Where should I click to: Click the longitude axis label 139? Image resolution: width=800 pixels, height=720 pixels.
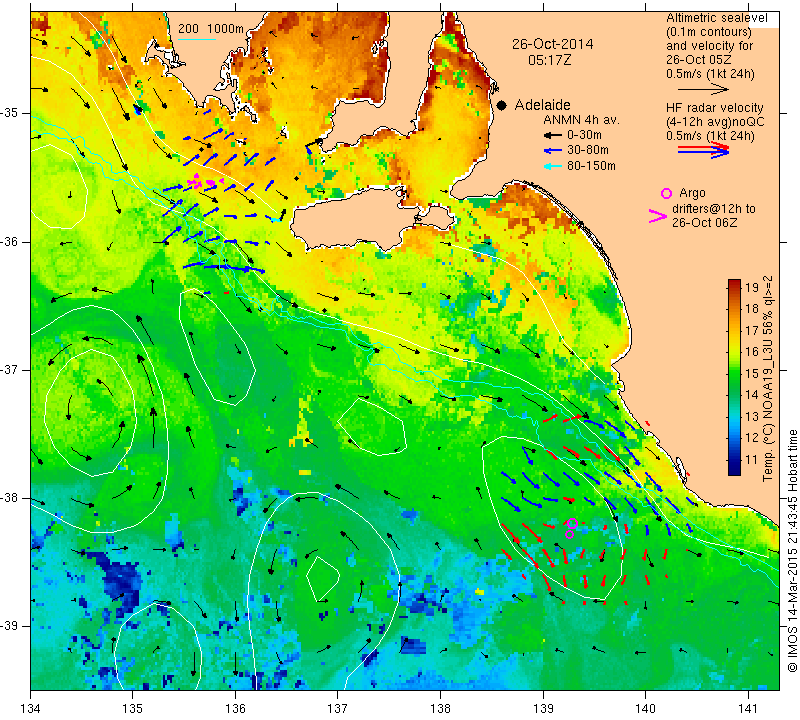coord(543,709)
